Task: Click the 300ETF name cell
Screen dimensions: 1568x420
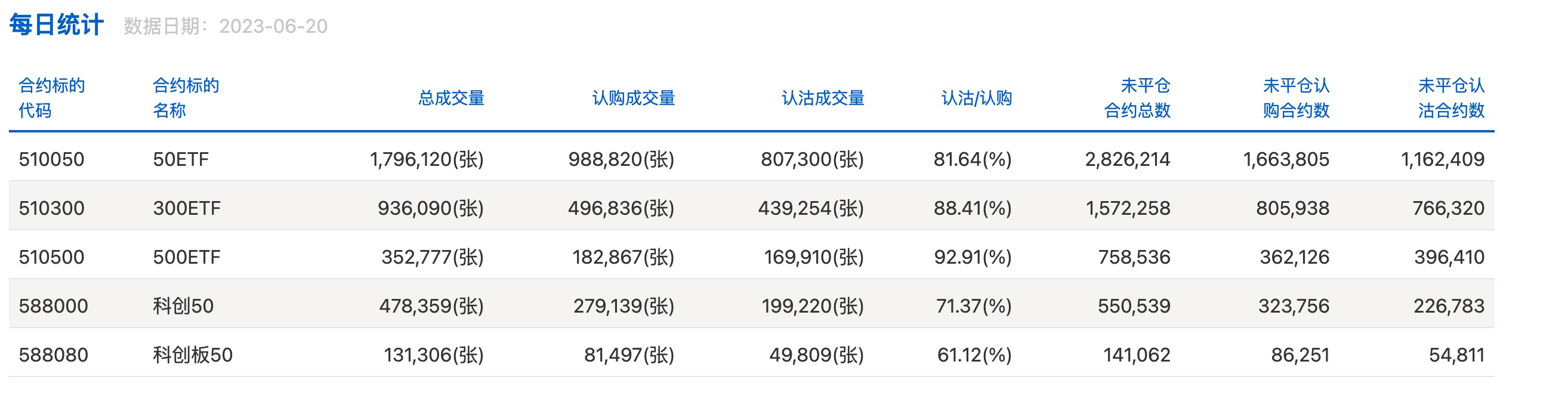Action: pos(187,208)
